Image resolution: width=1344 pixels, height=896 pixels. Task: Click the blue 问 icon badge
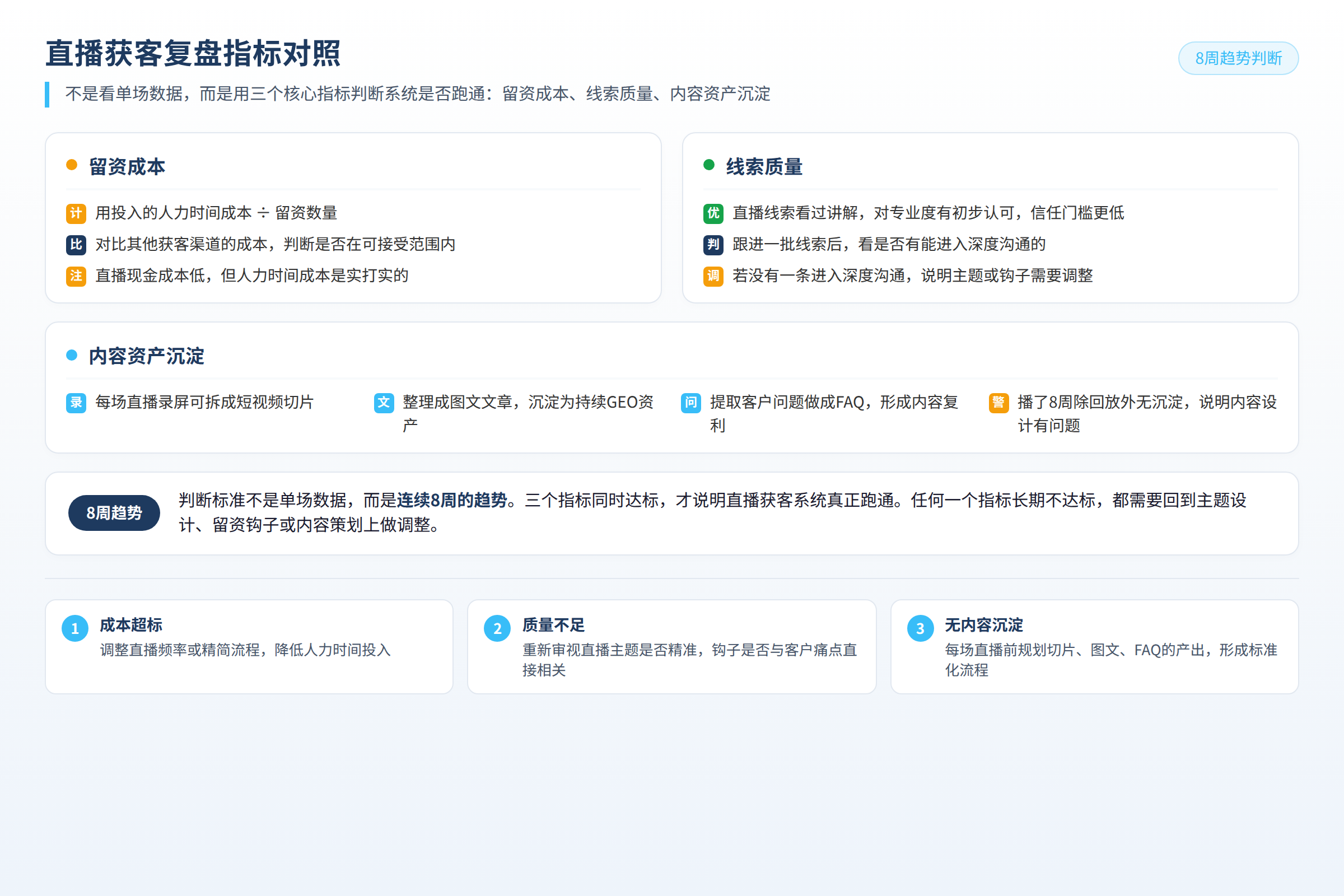coord(691,403)
